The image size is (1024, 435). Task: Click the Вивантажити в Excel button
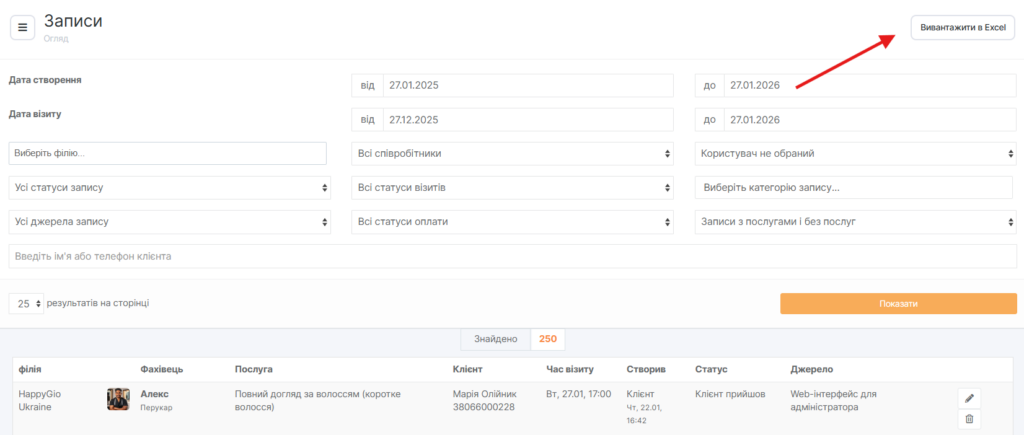pos(962,28)
